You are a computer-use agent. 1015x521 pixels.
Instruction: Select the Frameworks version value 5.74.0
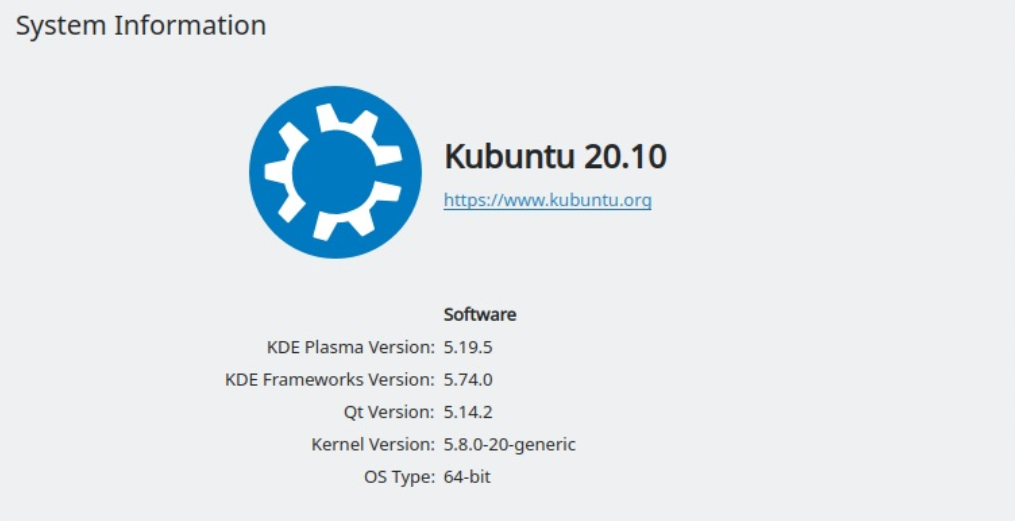[x=468, y=380]
